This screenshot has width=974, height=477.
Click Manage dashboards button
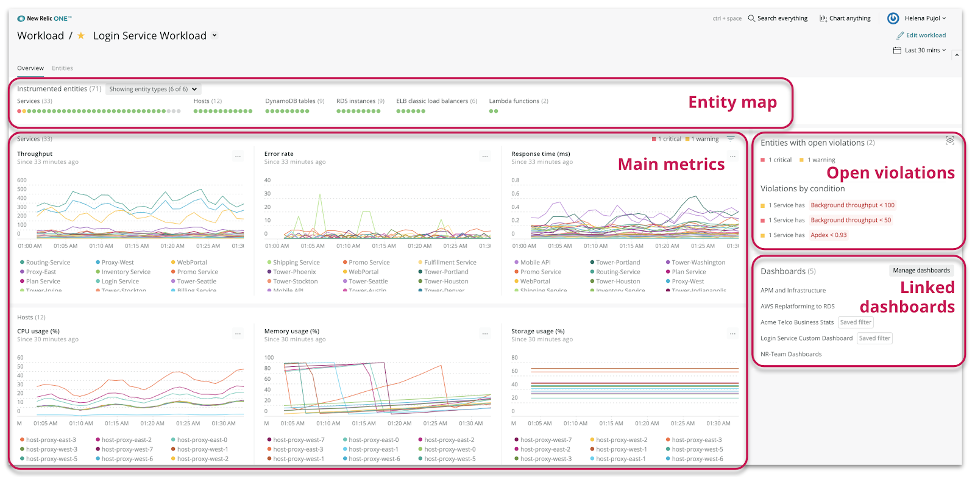point(921,270)
